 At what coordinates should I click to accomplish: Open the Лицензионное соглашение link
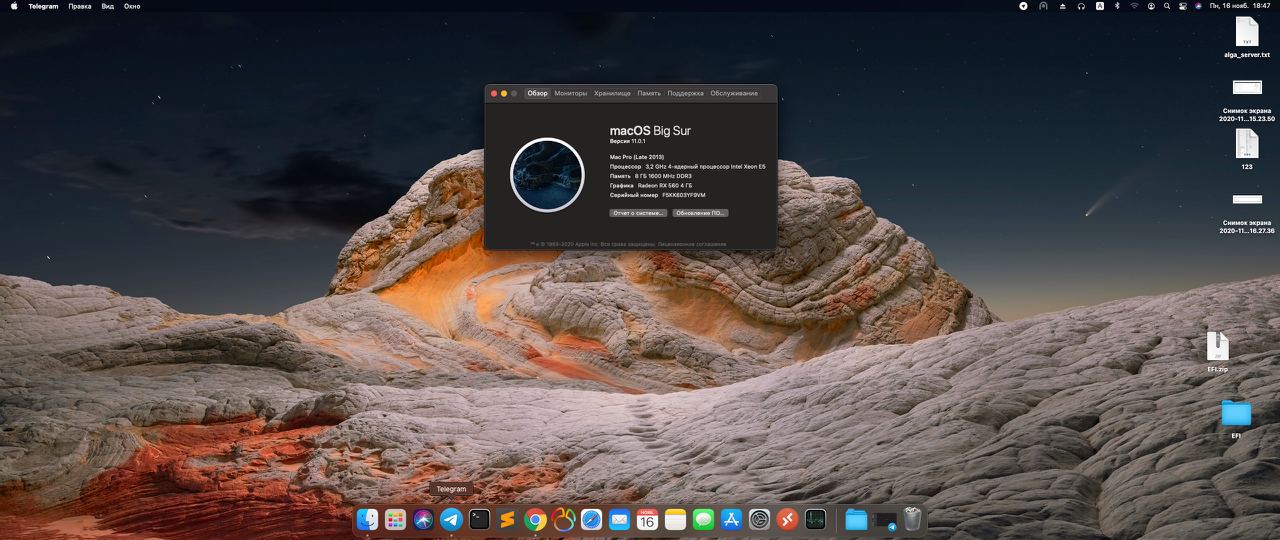click(693, 243)
